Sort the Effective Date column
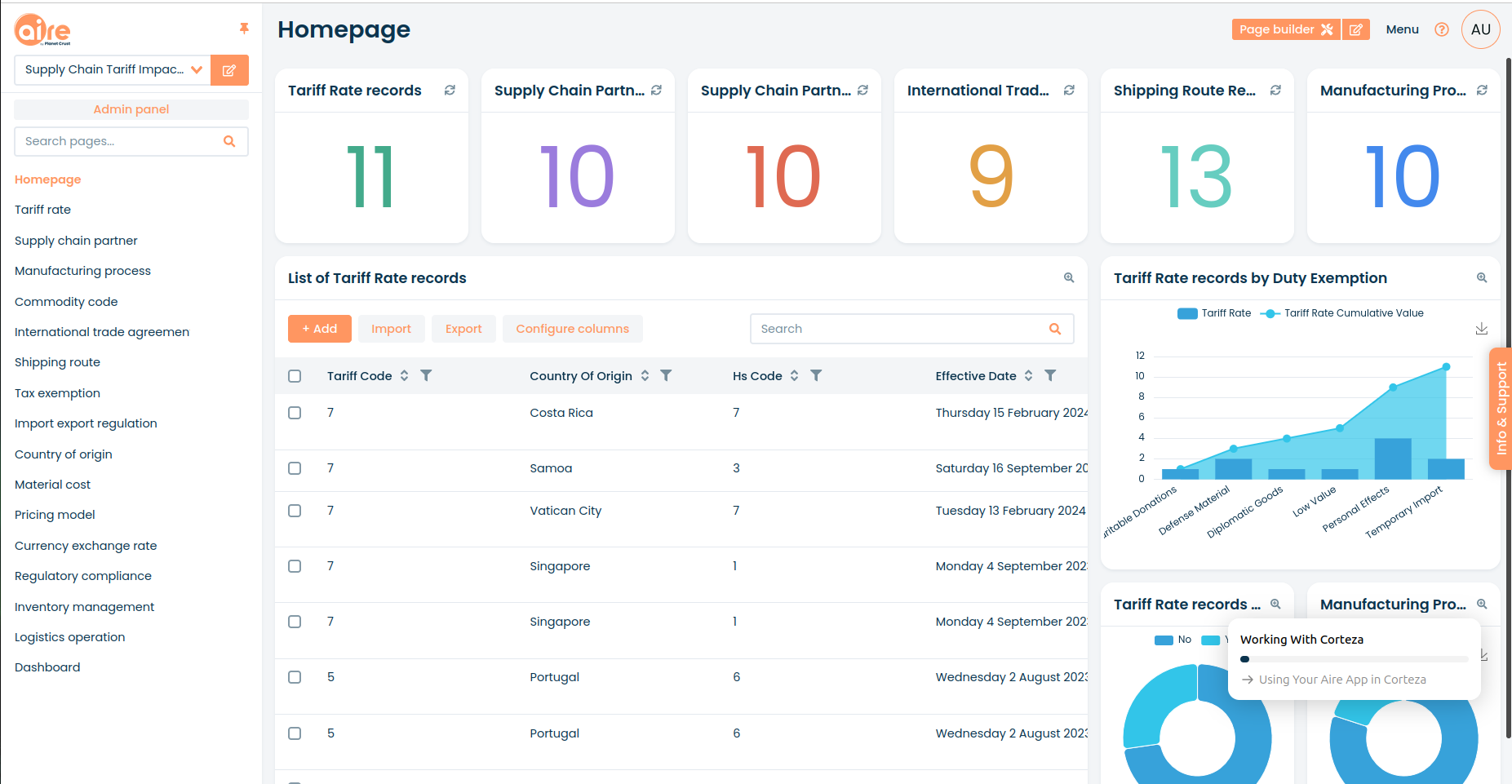The height and width of the screenshot is (784, 1512). click(x=1028, y=375)
